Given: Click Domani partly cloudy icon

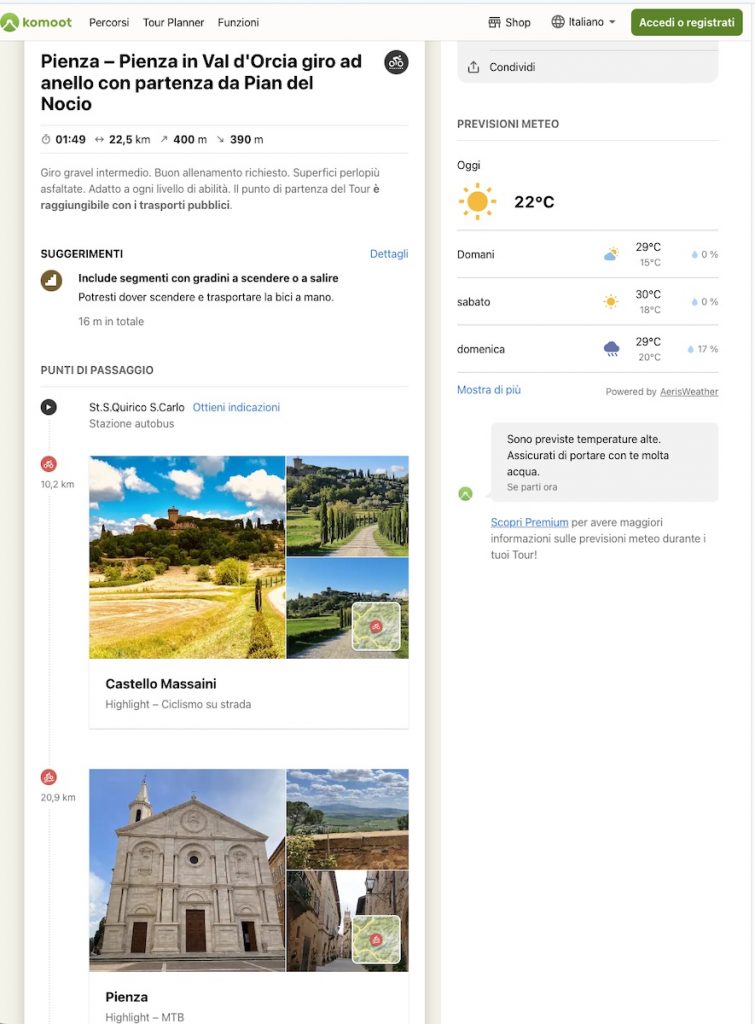Looking at the screenshot, I should [x=611, y=254].
